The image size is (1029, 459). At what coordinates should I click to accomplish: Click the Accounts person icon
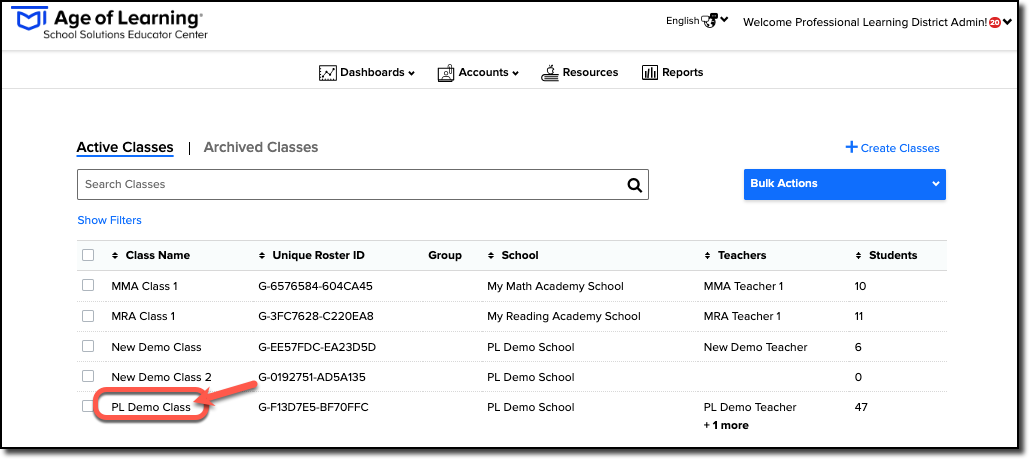pyautogui.click(x=446, y=73)
